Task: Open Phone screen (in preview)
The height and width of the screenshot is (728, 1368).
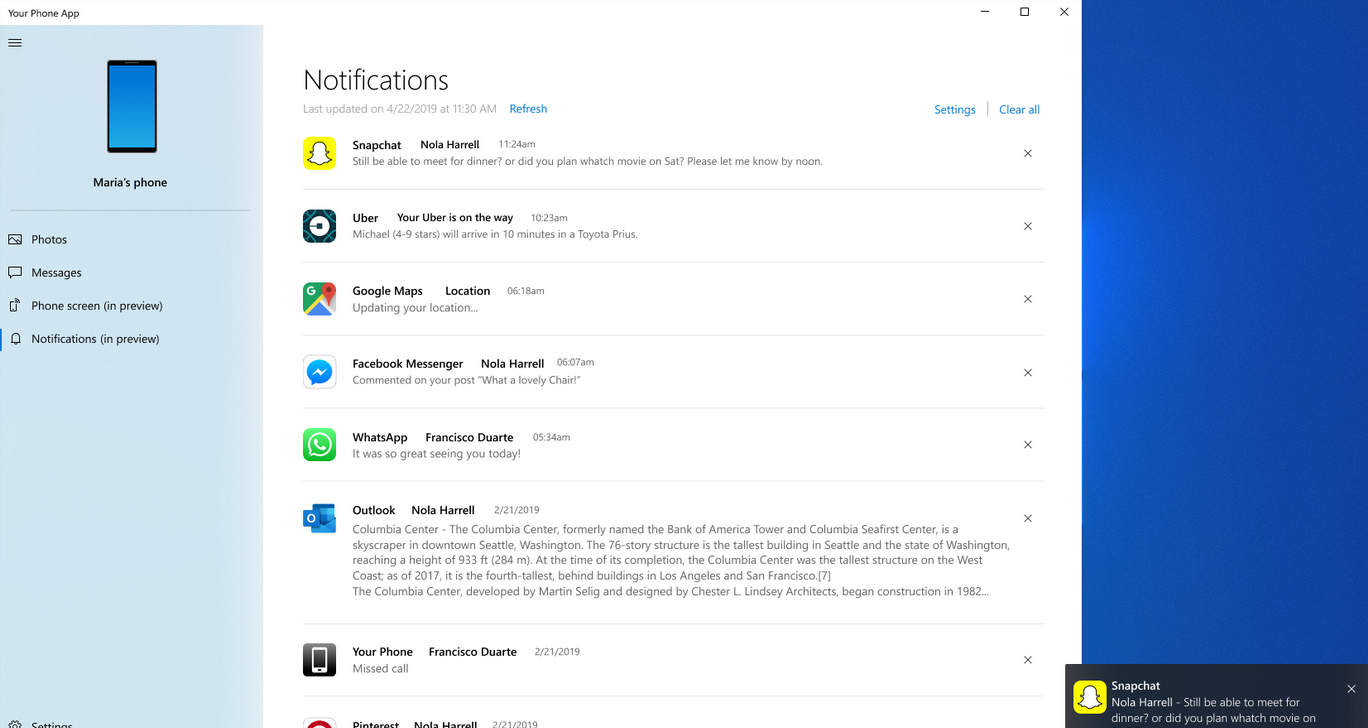Action: (x=96, y=306)
